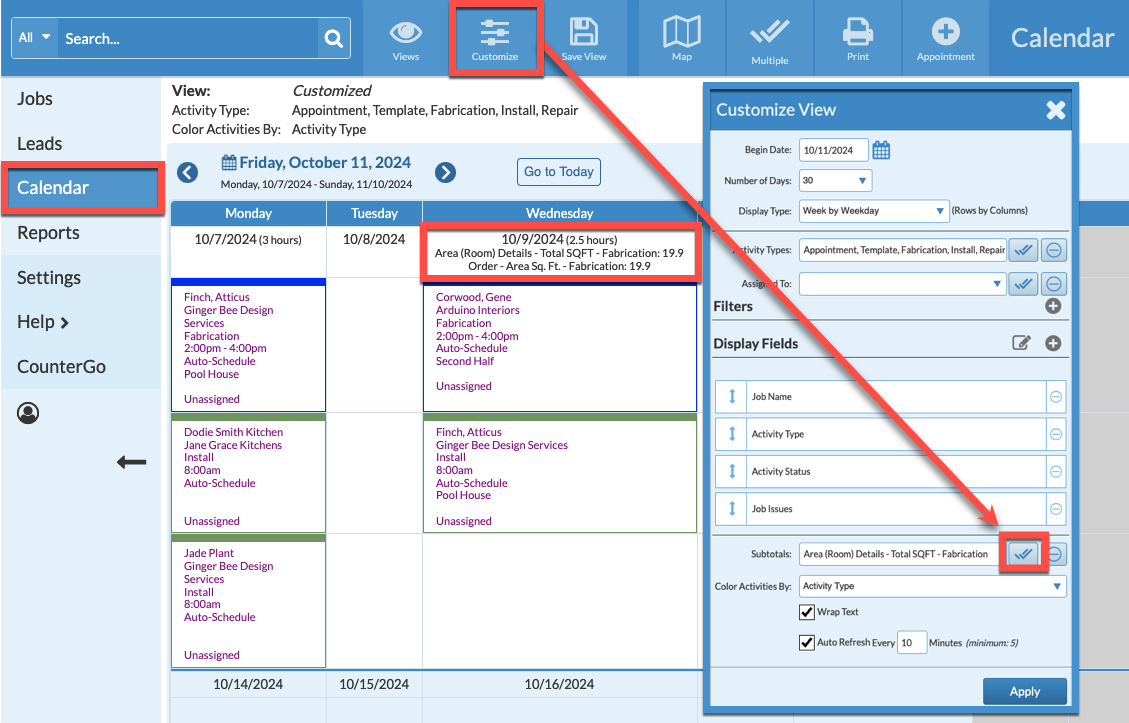Click the Subtotals field
Image resolution: width=1129 pixels, height=723 pixels.
point(900,554)
